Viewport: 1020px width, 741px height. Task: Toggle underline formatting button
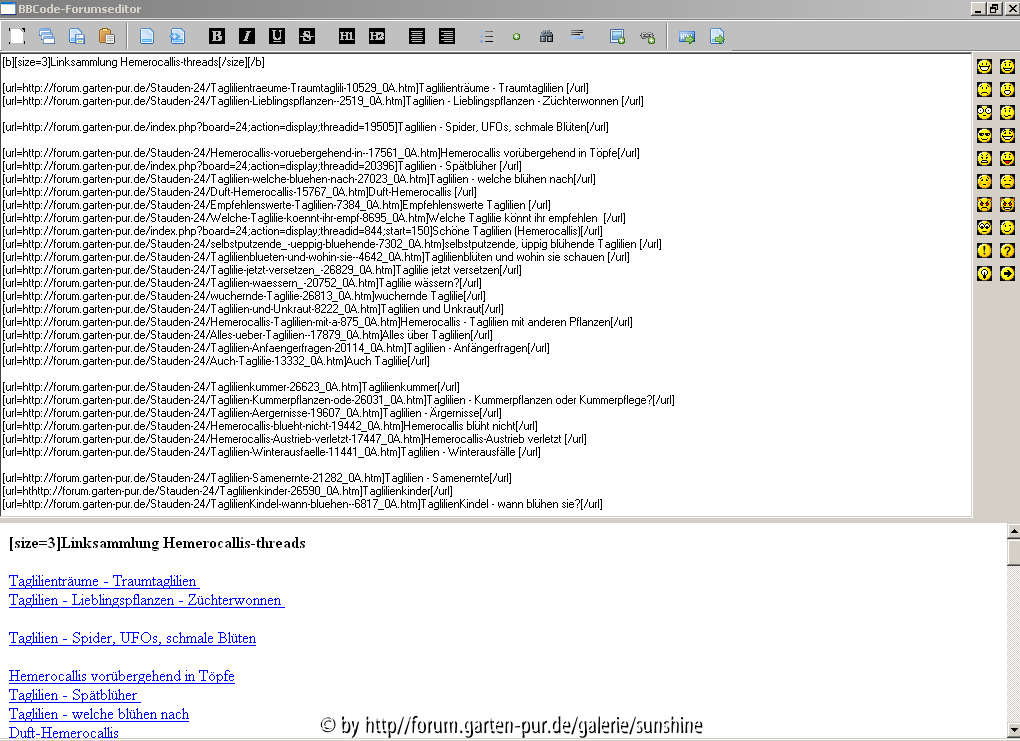pyautogui.click(x=277, y=37)
